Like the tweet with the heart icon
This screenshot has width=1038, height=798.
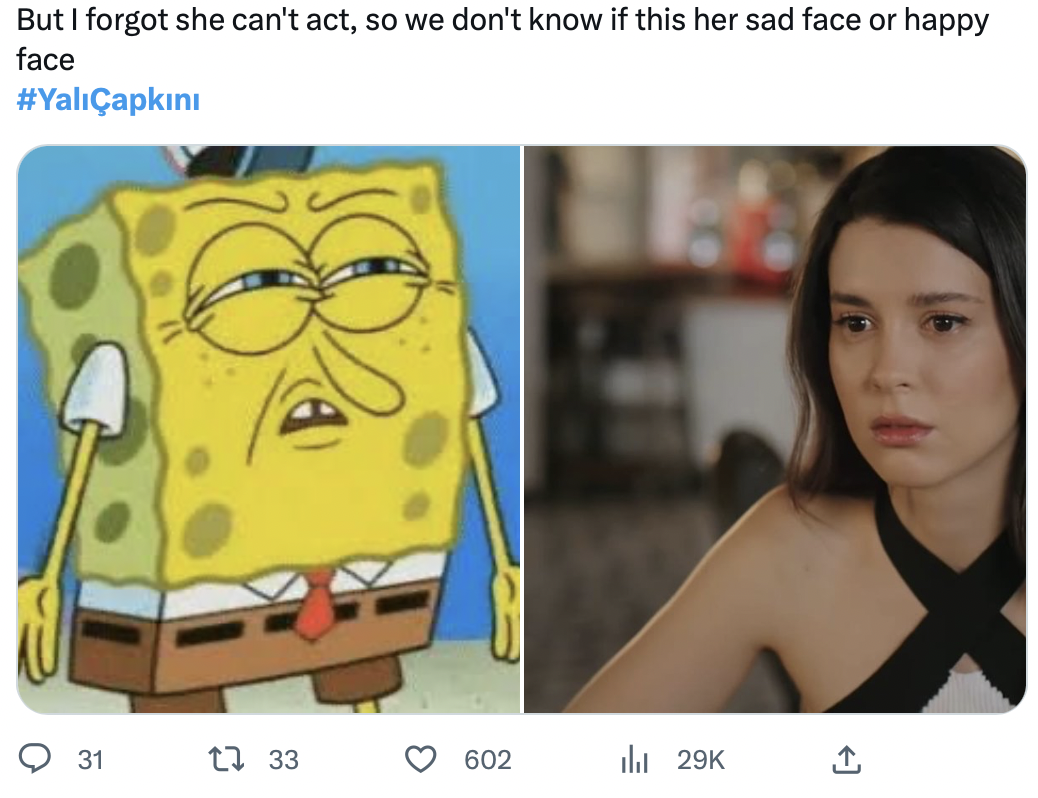click(422, 759)
